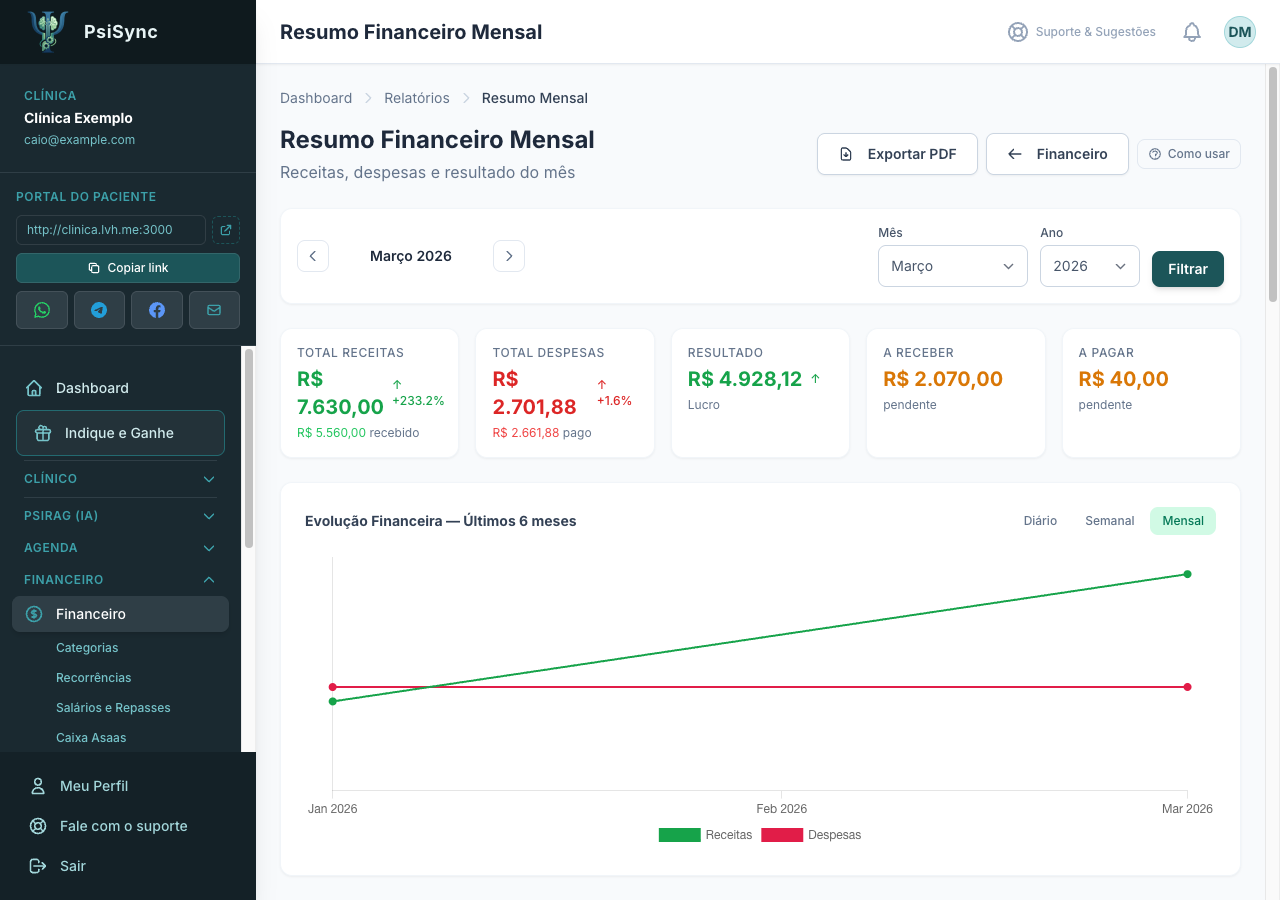Open the Como usar help button
The height and width of the screenshot is (900, 1280).
pyautogui.click(x=1189, y=154)
